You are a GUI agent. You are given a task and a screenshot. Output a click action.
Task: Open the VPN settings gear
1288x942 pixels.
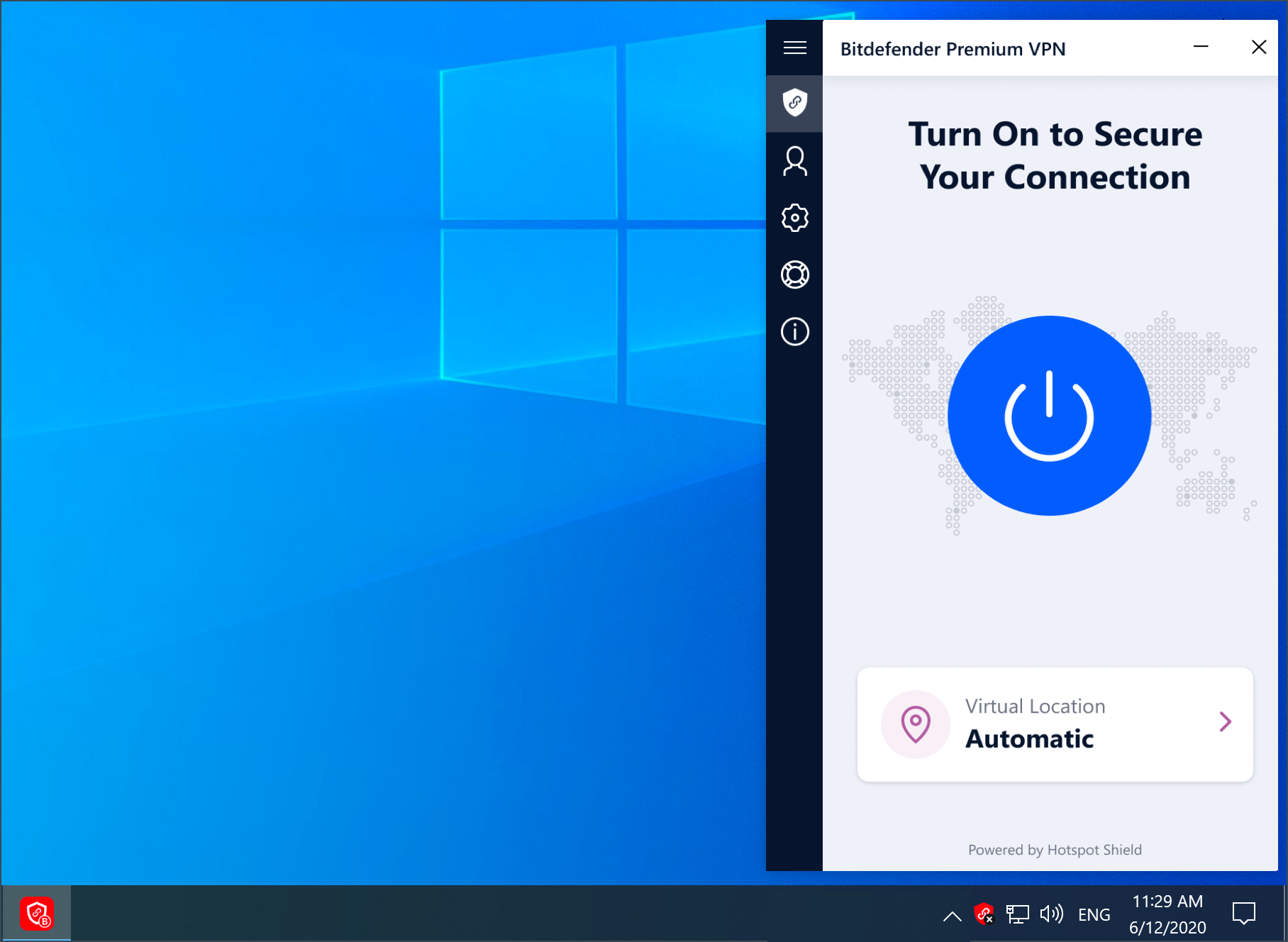(794, 218)
